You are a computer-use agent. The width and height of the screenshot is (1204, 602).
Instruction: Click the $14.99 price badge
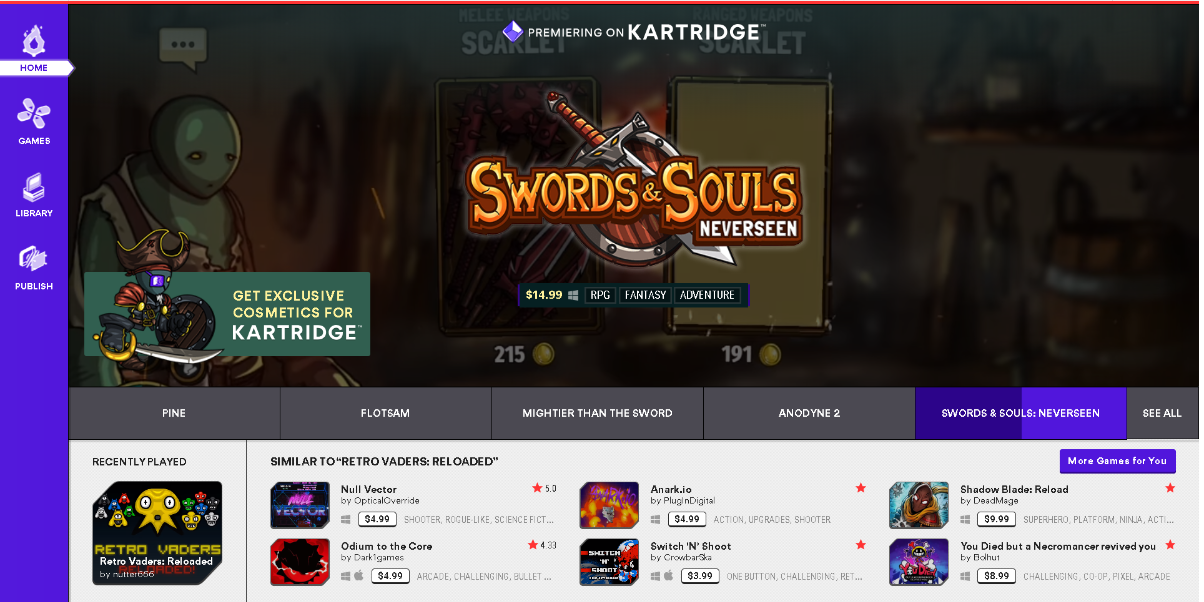tap(543, 295)
